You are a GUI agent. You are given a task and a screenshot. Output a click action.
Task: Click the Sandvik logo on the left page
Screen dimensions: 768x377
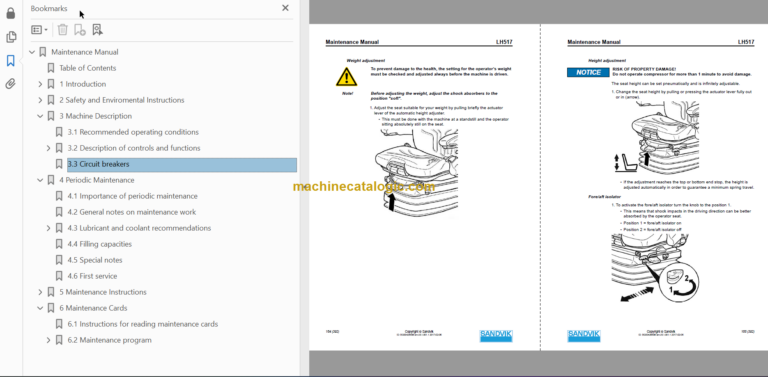click(x=496, y=335)
